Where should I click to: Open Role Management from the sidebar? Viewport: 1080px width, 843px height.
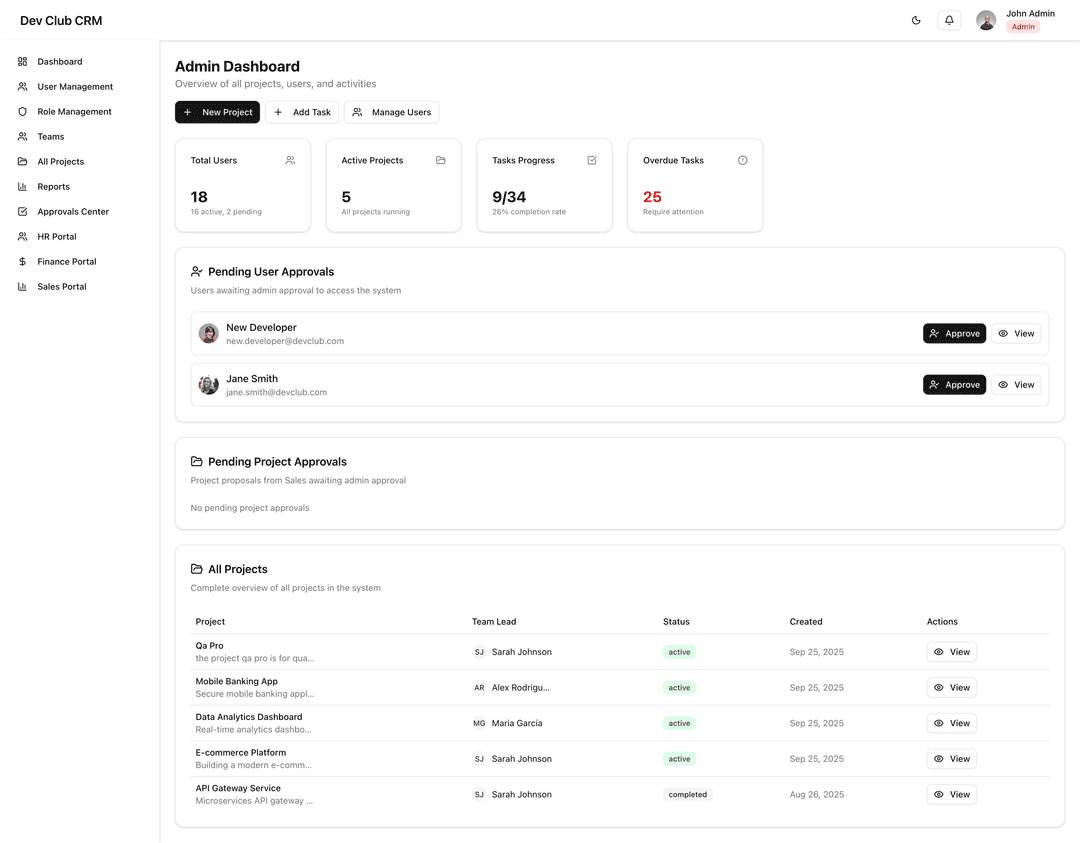click(x=74, y=112)
